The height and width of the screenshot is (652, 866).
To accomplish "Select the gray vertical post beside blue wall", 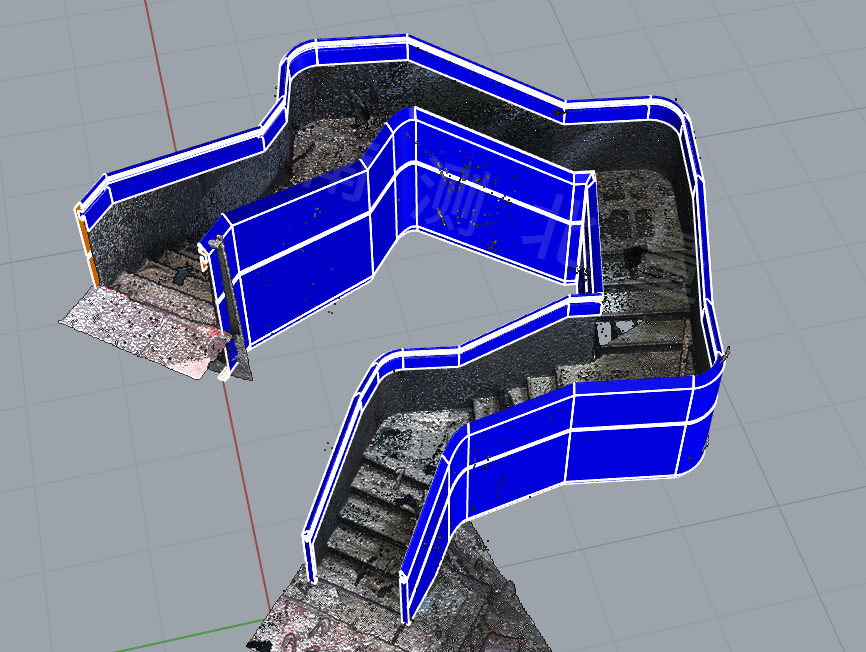I will (x=230, y=303).
